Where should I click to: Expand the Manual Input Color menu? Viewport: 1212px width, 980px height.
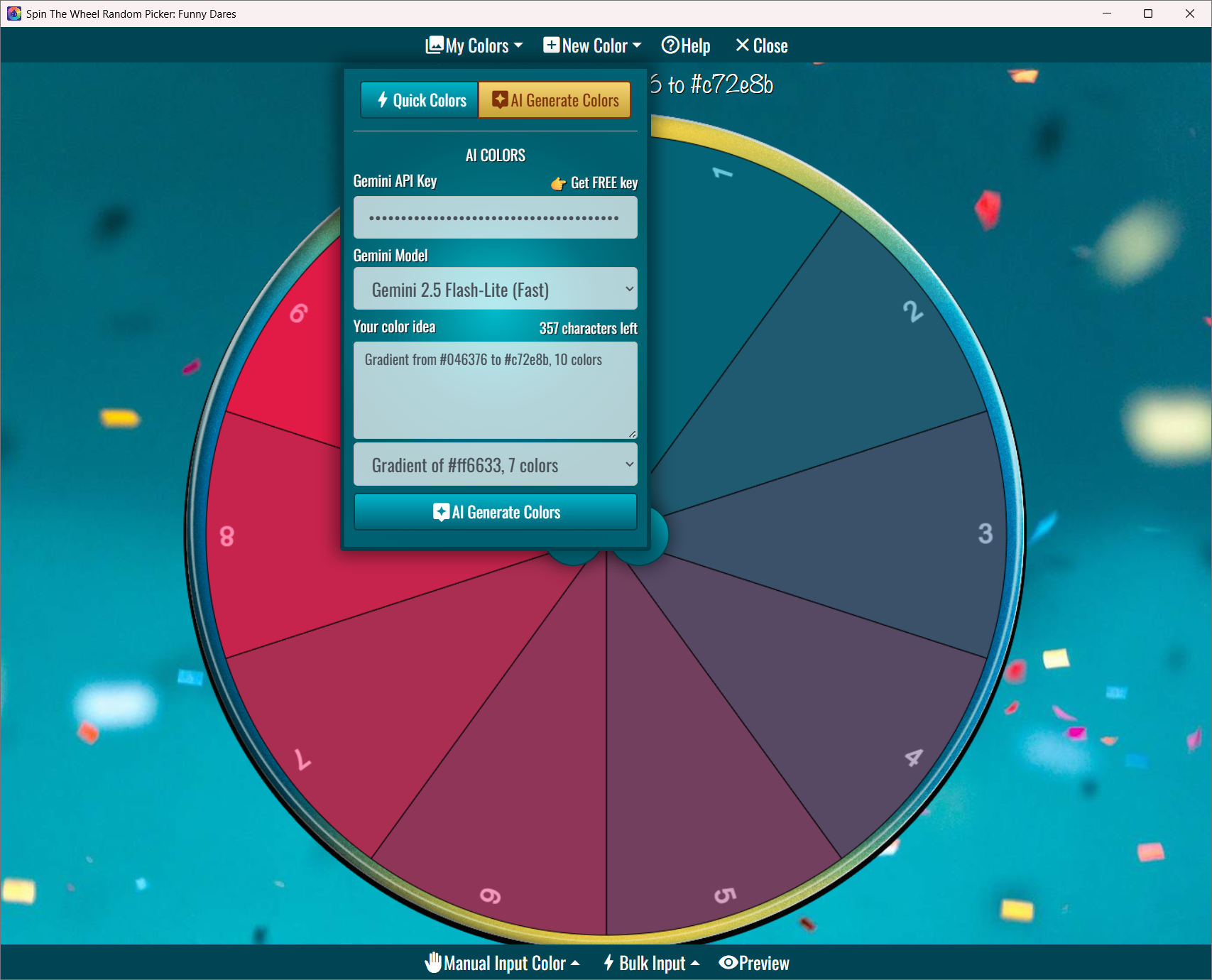pyautogui.click(x=502, y=963)
